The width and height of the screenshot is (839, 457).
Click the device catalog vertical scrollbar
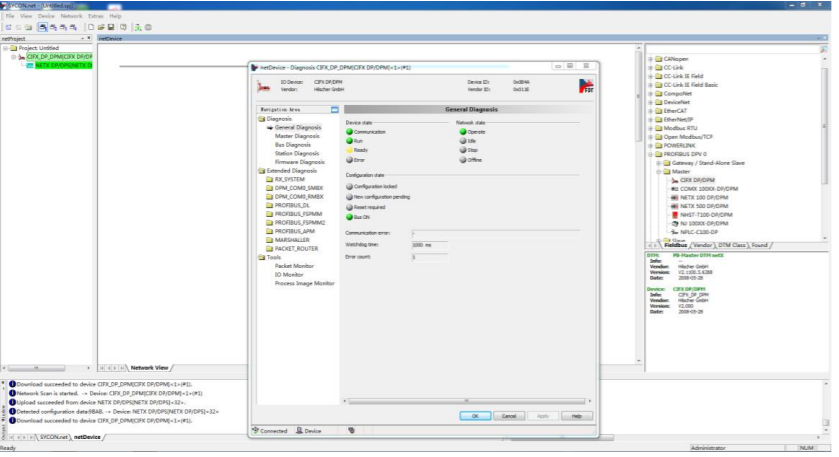(x=824, y=126)
